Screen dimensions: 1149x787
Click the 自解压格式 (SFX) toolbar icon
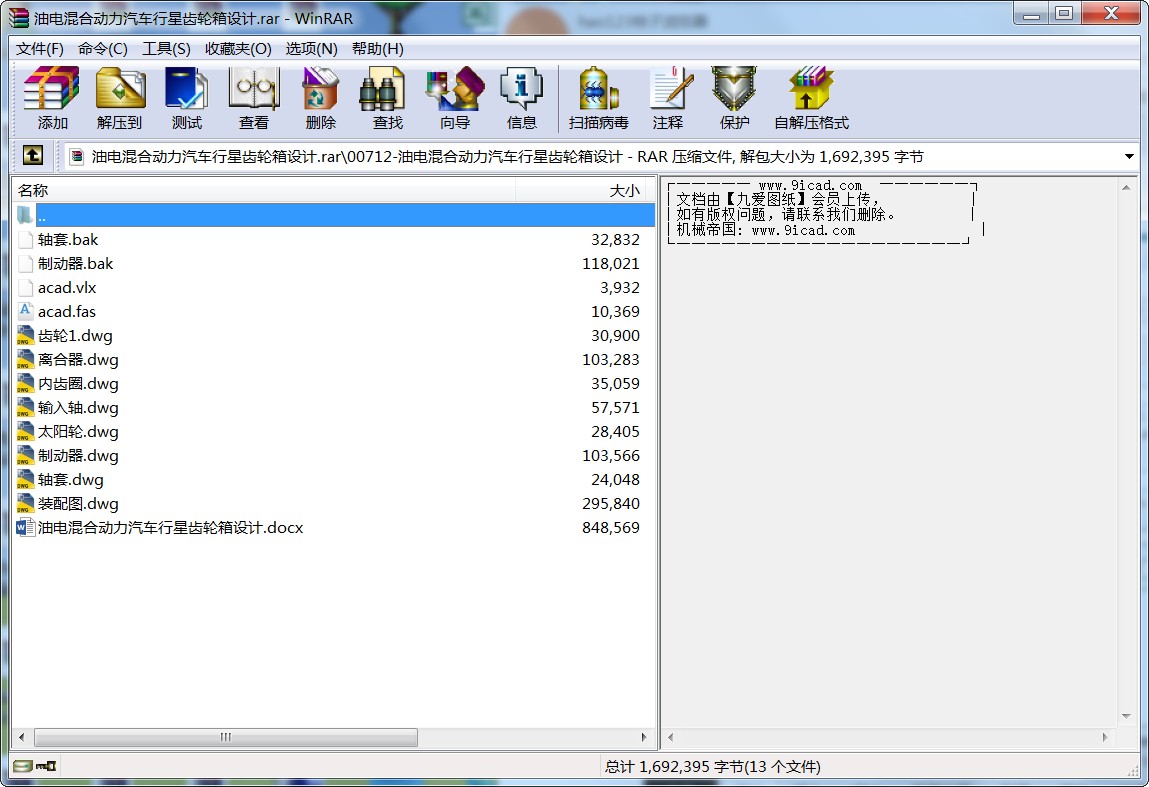[x=811, y=89]
